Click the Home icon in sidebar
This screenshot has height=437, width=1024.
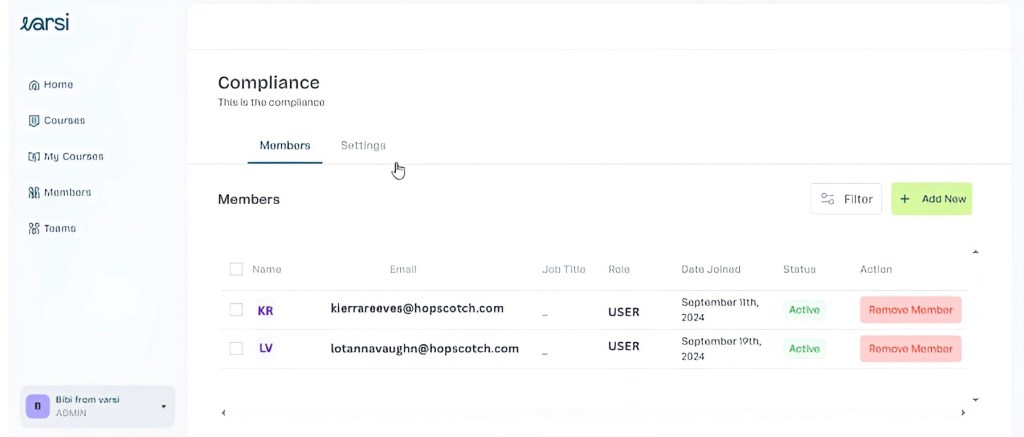[x=34, y=85]
